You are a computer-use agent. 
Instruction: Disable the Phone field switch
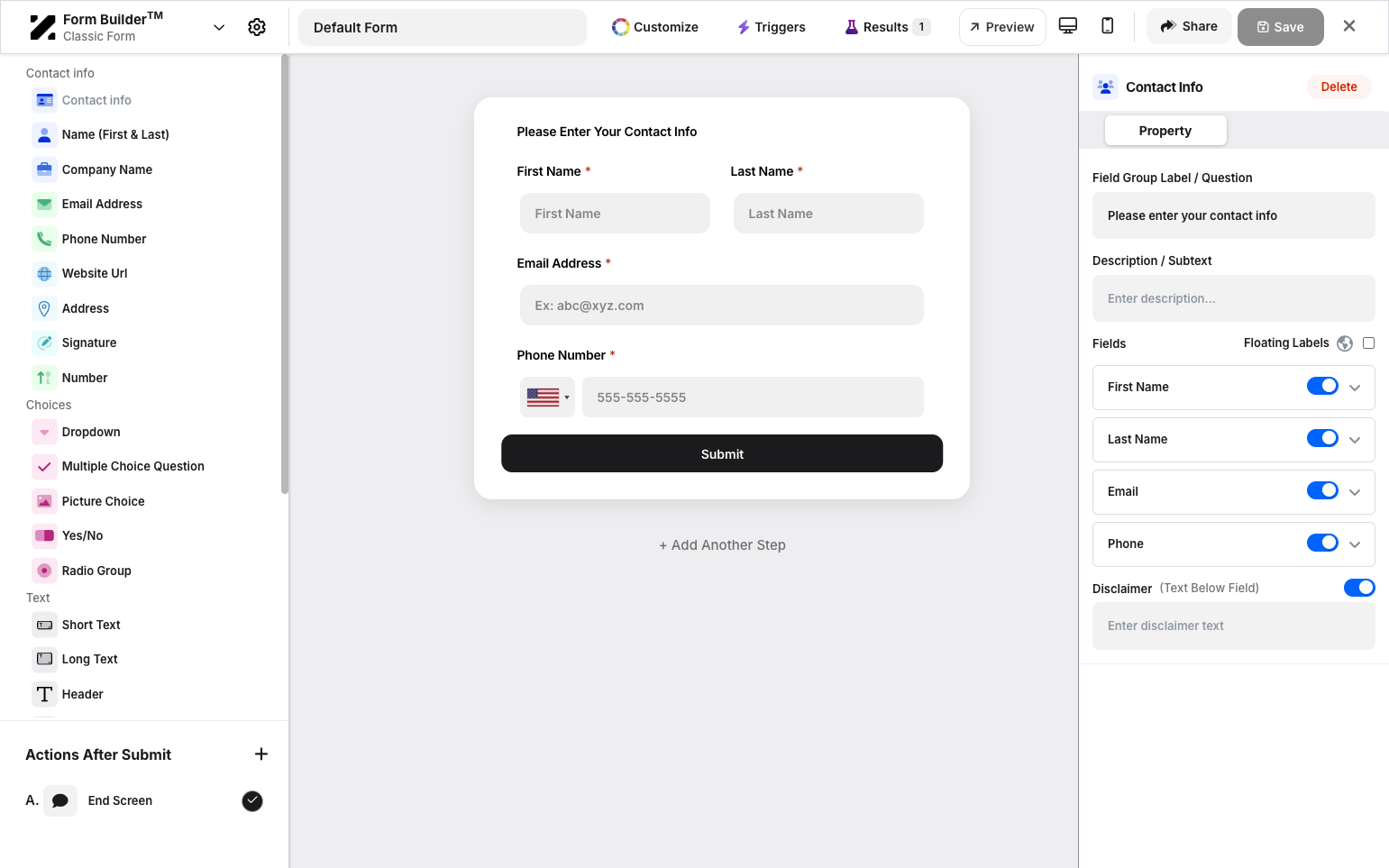coord(1322,543)
